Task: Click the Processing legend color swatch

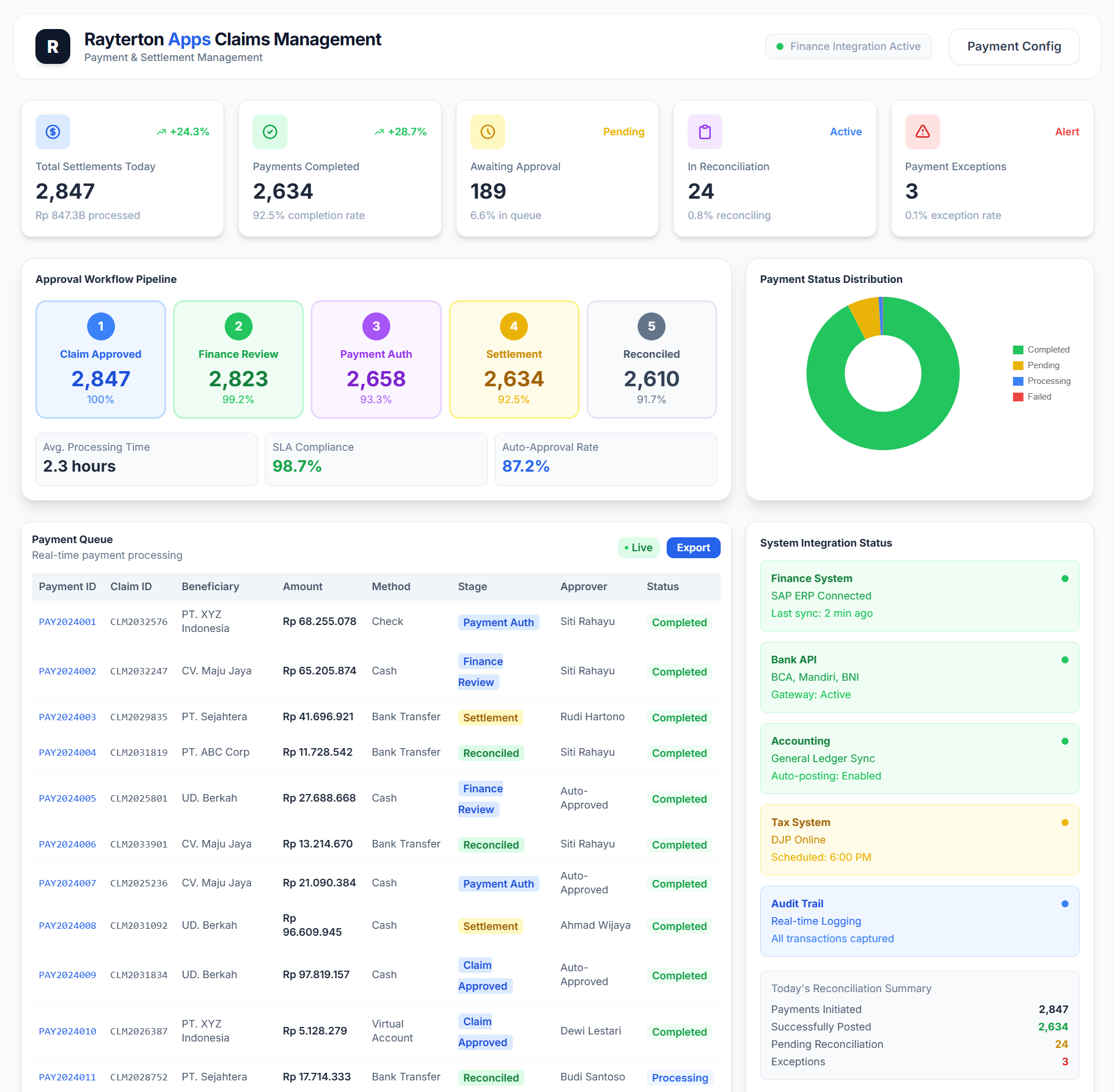Action: [1018, 381]
